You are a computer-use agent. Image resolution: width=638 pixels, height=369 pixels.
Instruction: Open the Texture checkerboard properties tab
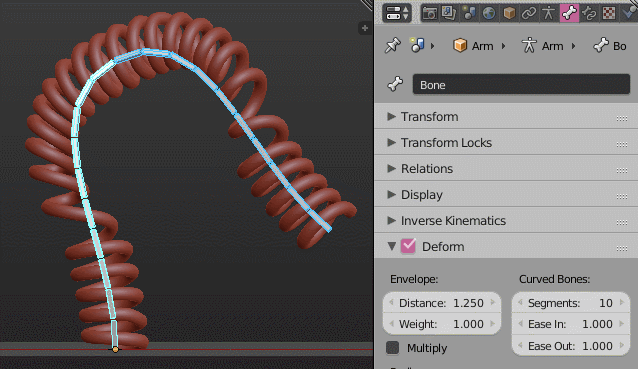click(609, 13)
